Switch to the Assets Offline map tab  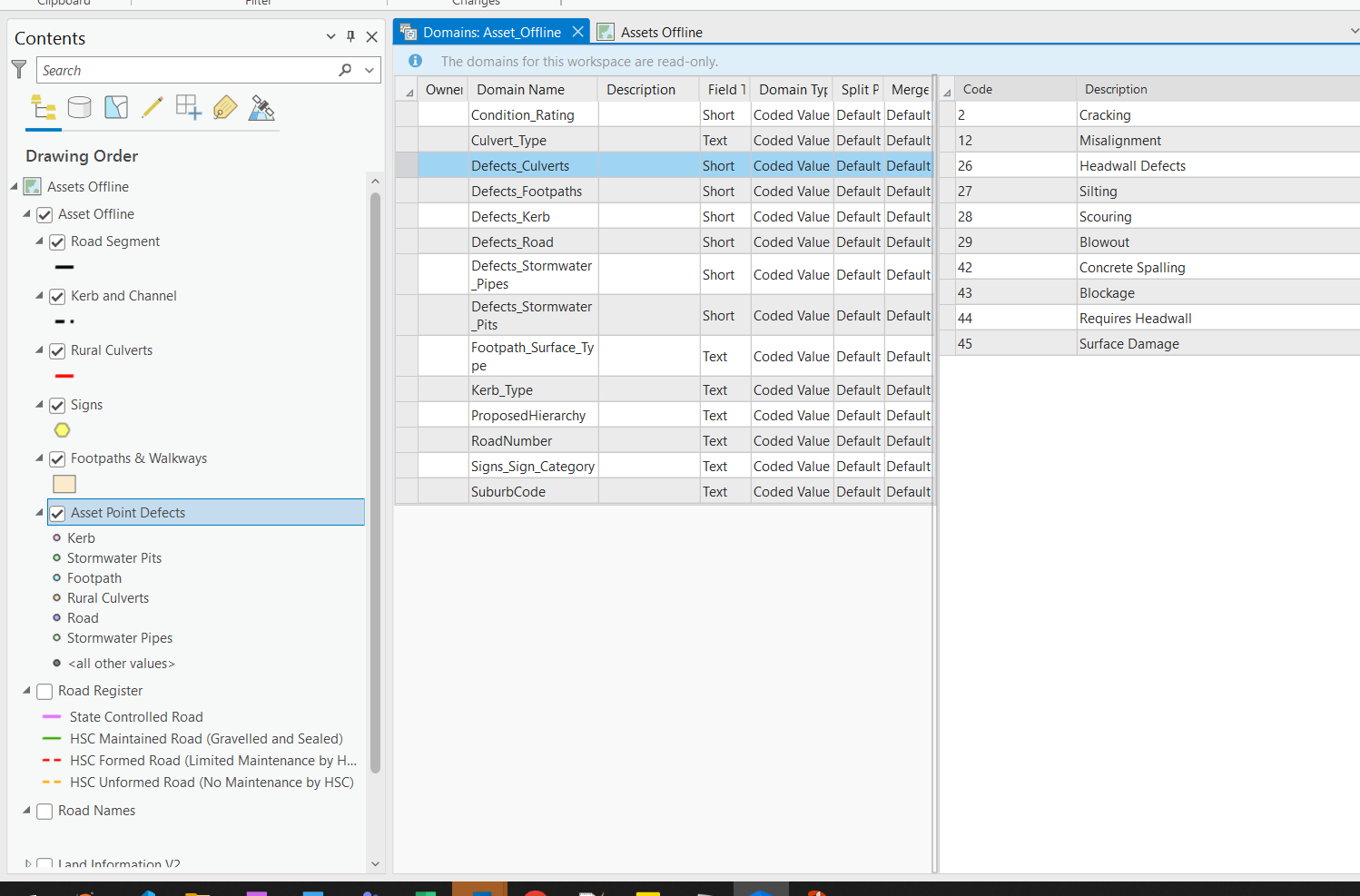pyautogui.click(x=663, y=31)
